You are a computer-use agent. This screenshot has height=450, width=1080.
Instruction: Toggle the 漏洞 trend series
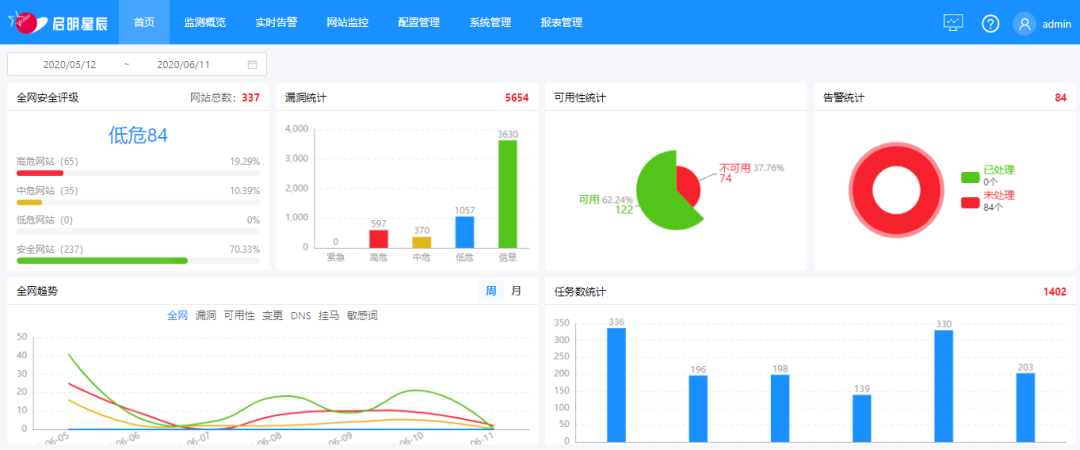205,315
